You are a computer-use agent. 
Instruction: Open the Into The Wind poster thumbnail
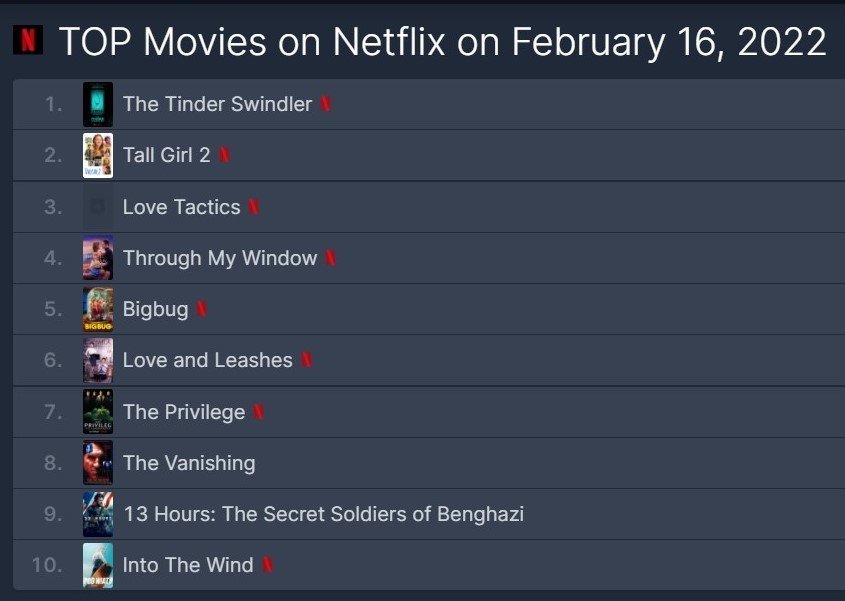[98, 565]
